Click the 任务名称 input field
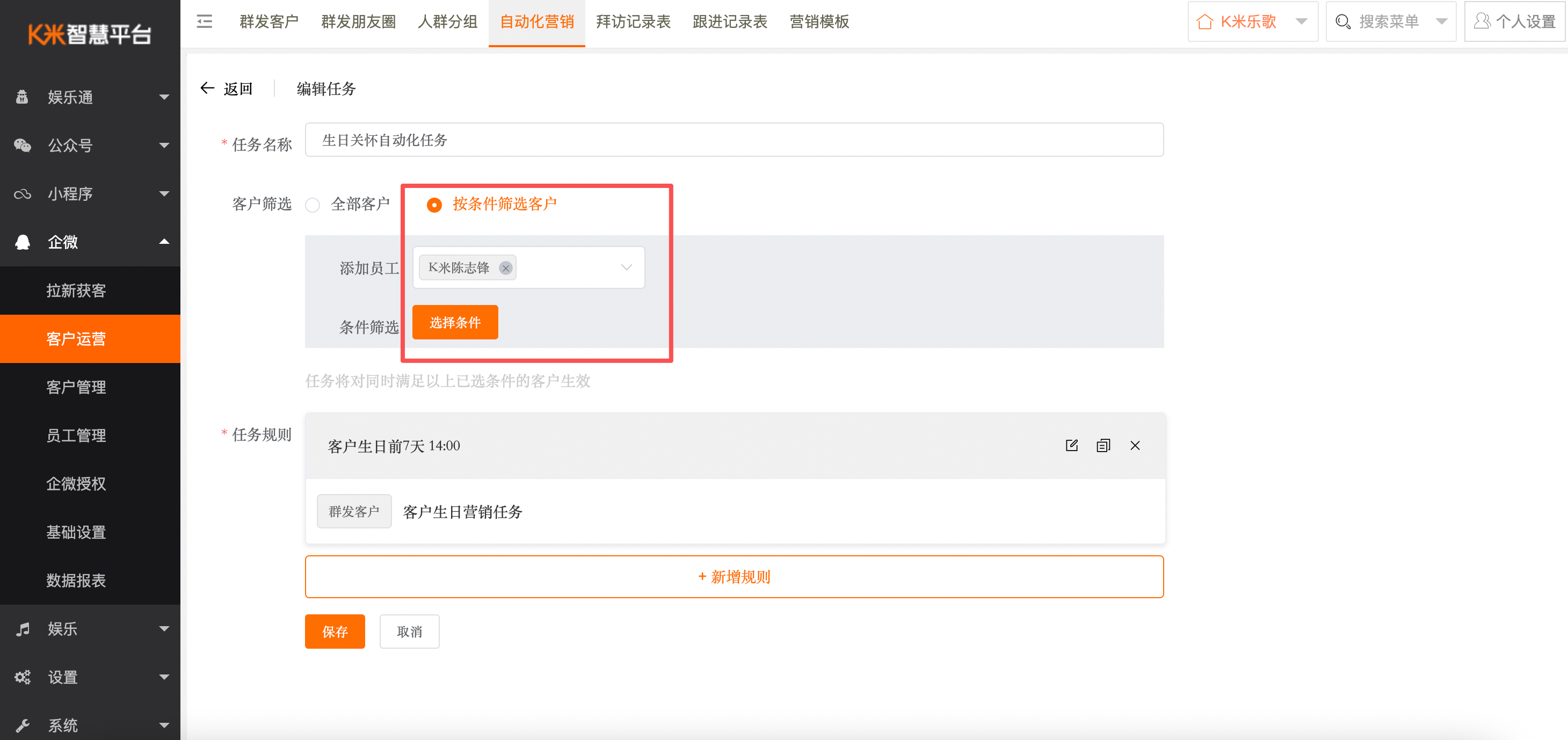1568x740 pixels. [734, 140]
